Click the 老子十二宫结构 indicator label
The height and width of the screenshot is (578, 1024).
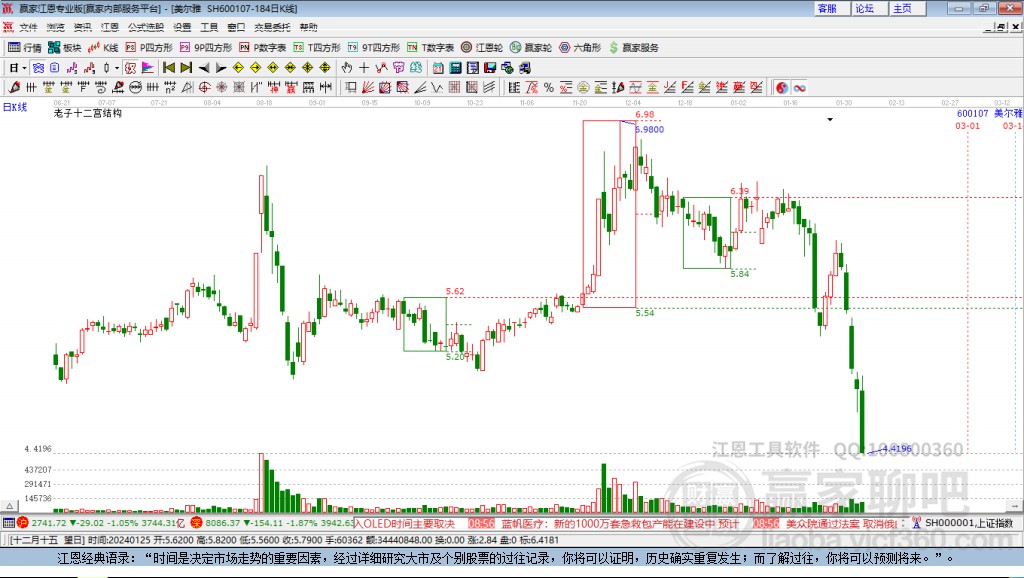point(88,113)
